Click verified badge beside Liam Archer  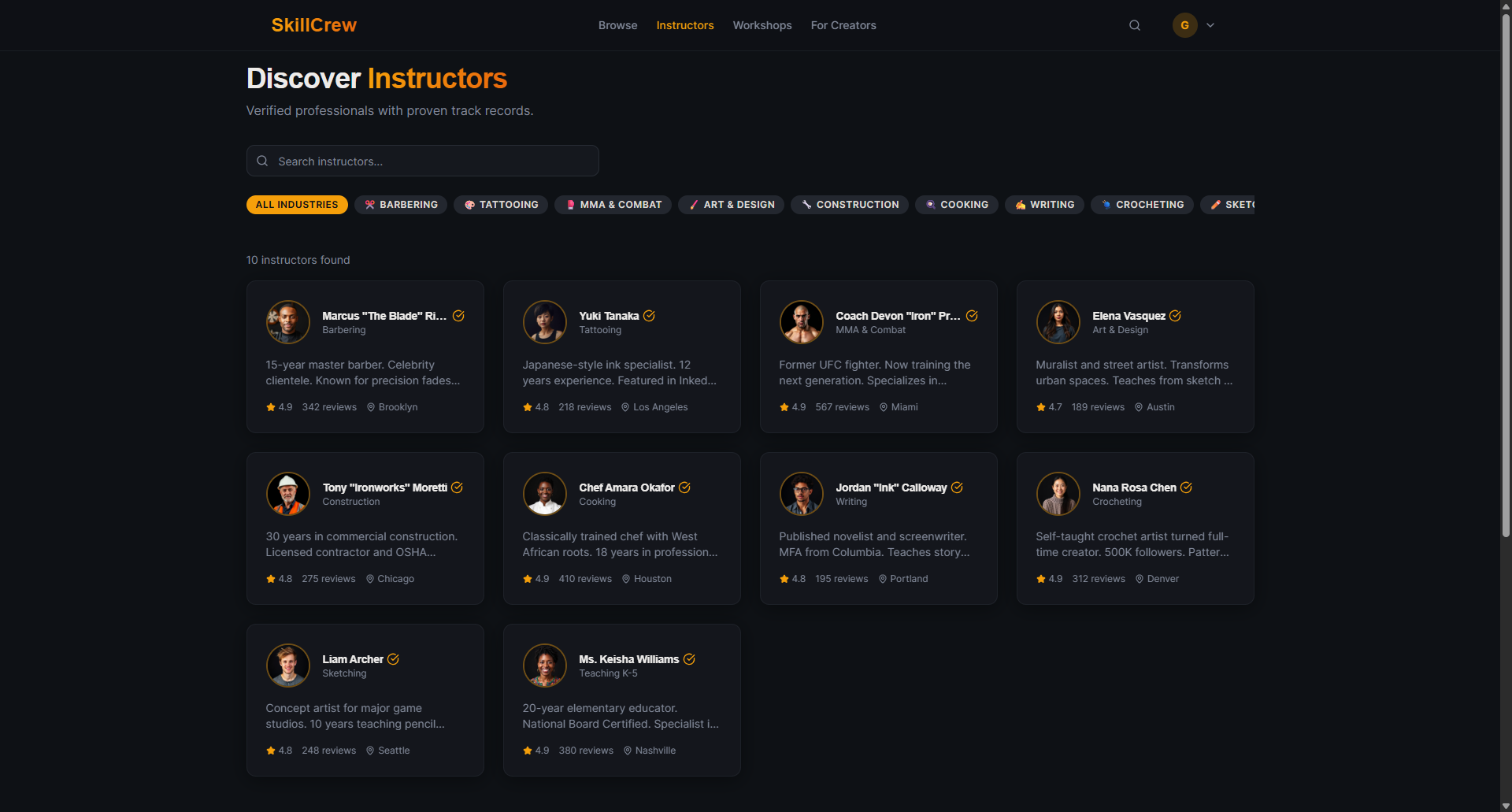click(x=393, y=659)
